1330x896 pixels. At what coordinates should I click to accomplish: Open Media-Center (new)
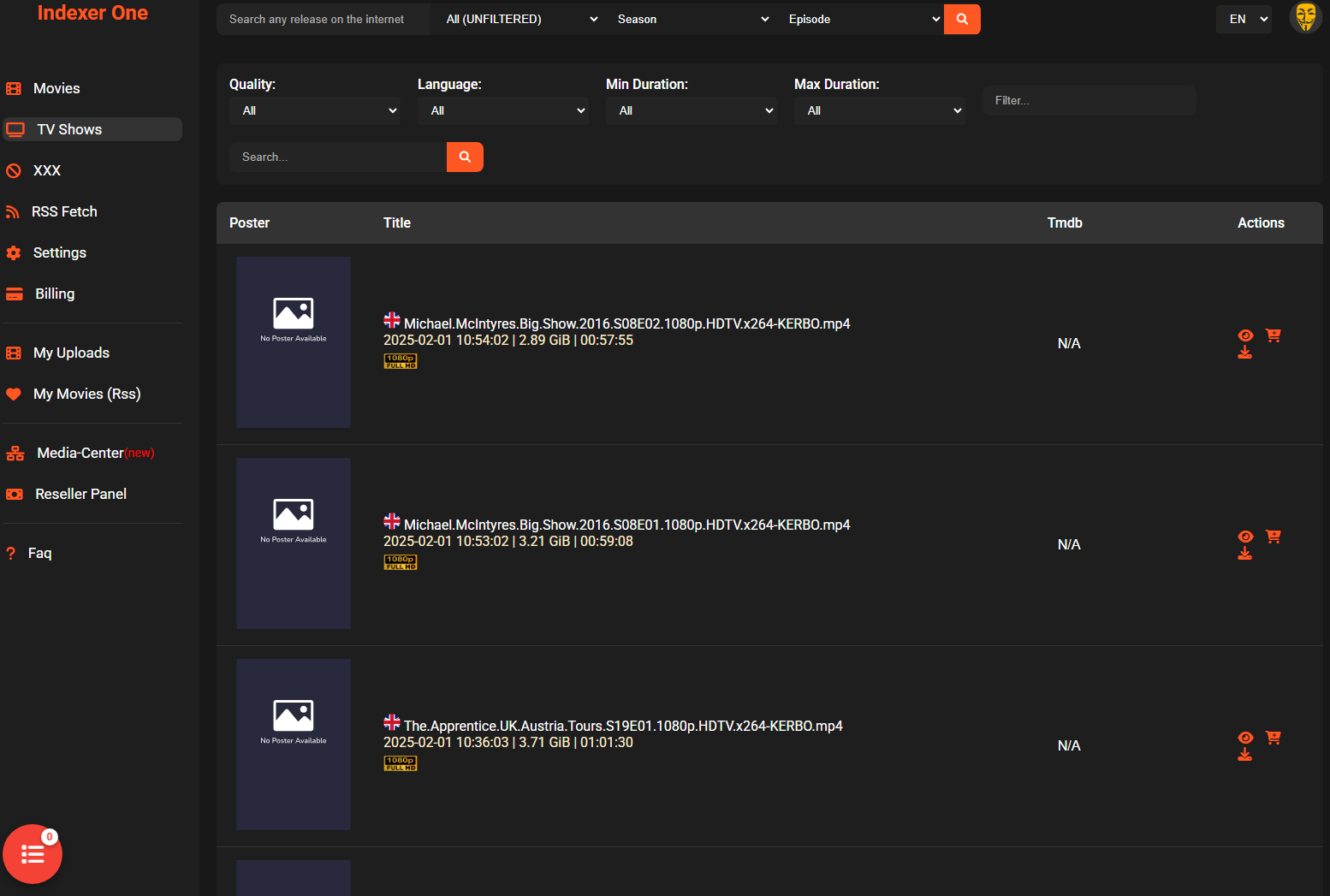[92, 453]
